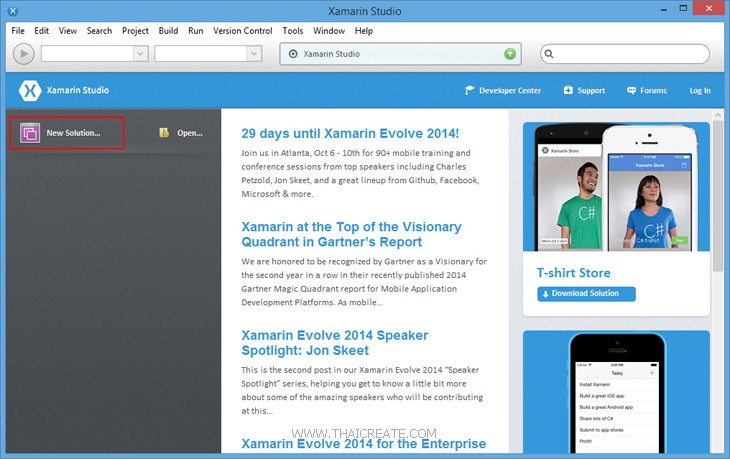Minimize the Xamarin Studio window
This screenshot has height=459, width=730.
[663, 9]
